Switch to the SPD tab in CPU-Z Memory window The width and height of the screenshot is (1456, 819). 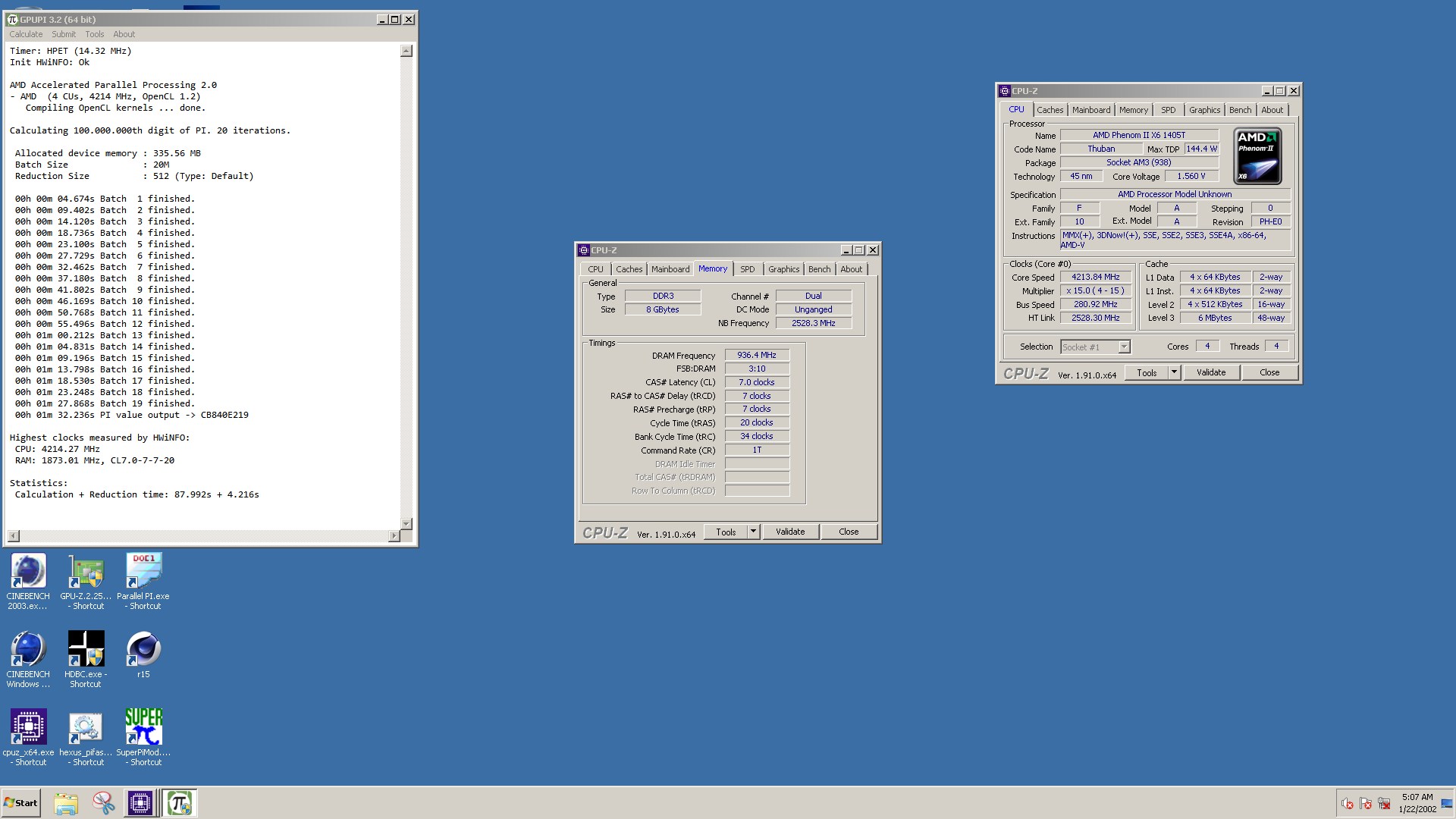click(747, 269)
